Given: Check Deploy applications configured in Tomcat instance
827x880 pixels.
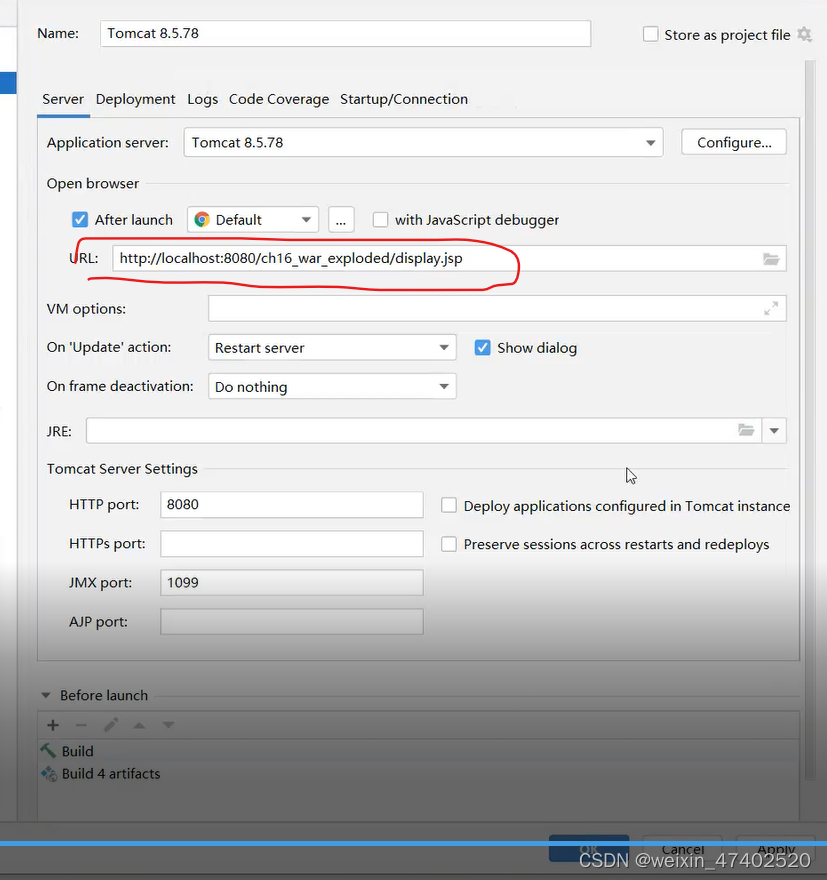Looking at the screenshot, I should [x=449, y=505].
